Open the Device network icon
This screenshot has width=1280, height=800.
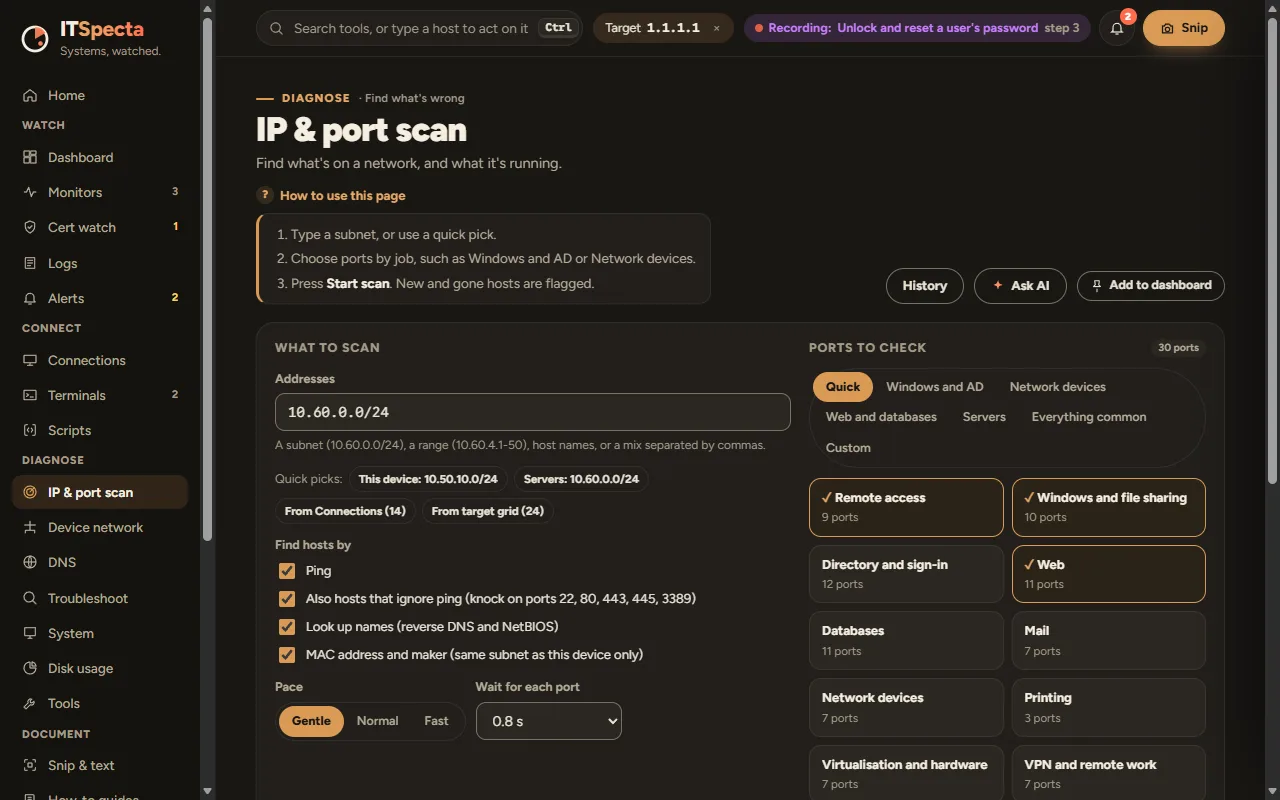coord(30,528)
